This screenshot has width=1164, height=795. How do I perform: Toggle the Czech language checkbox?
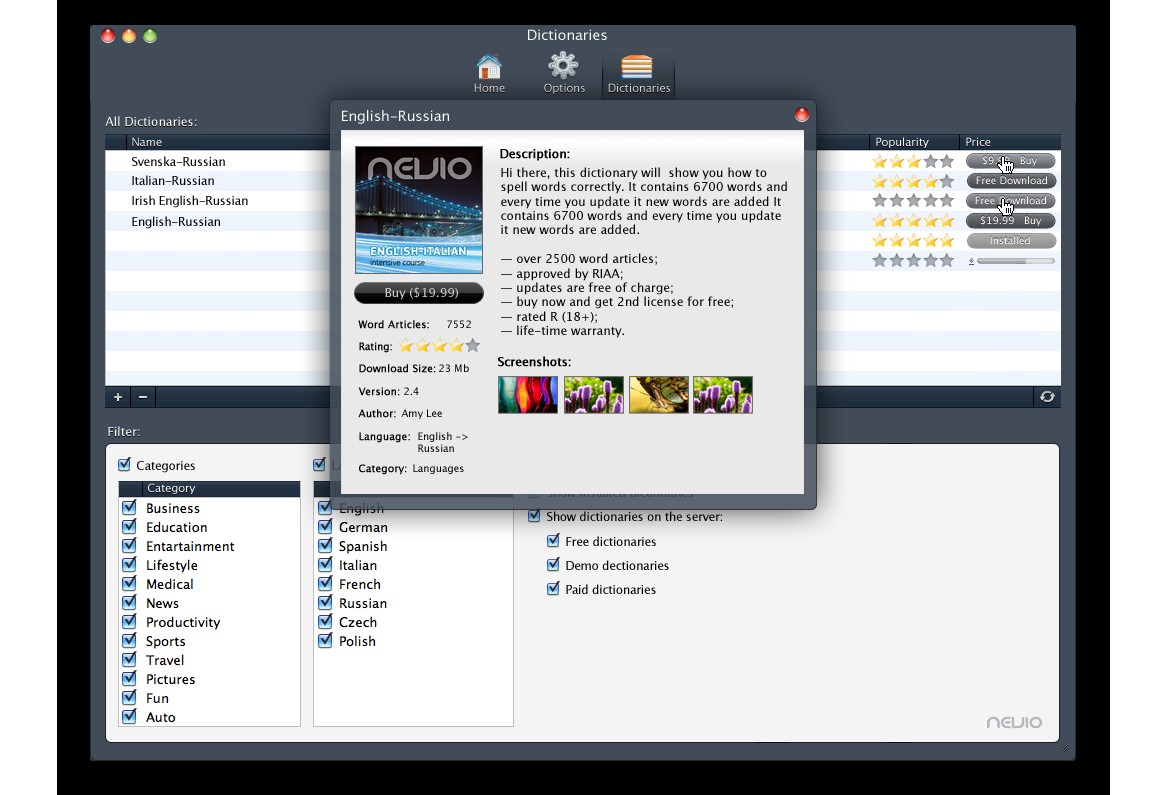325,621
